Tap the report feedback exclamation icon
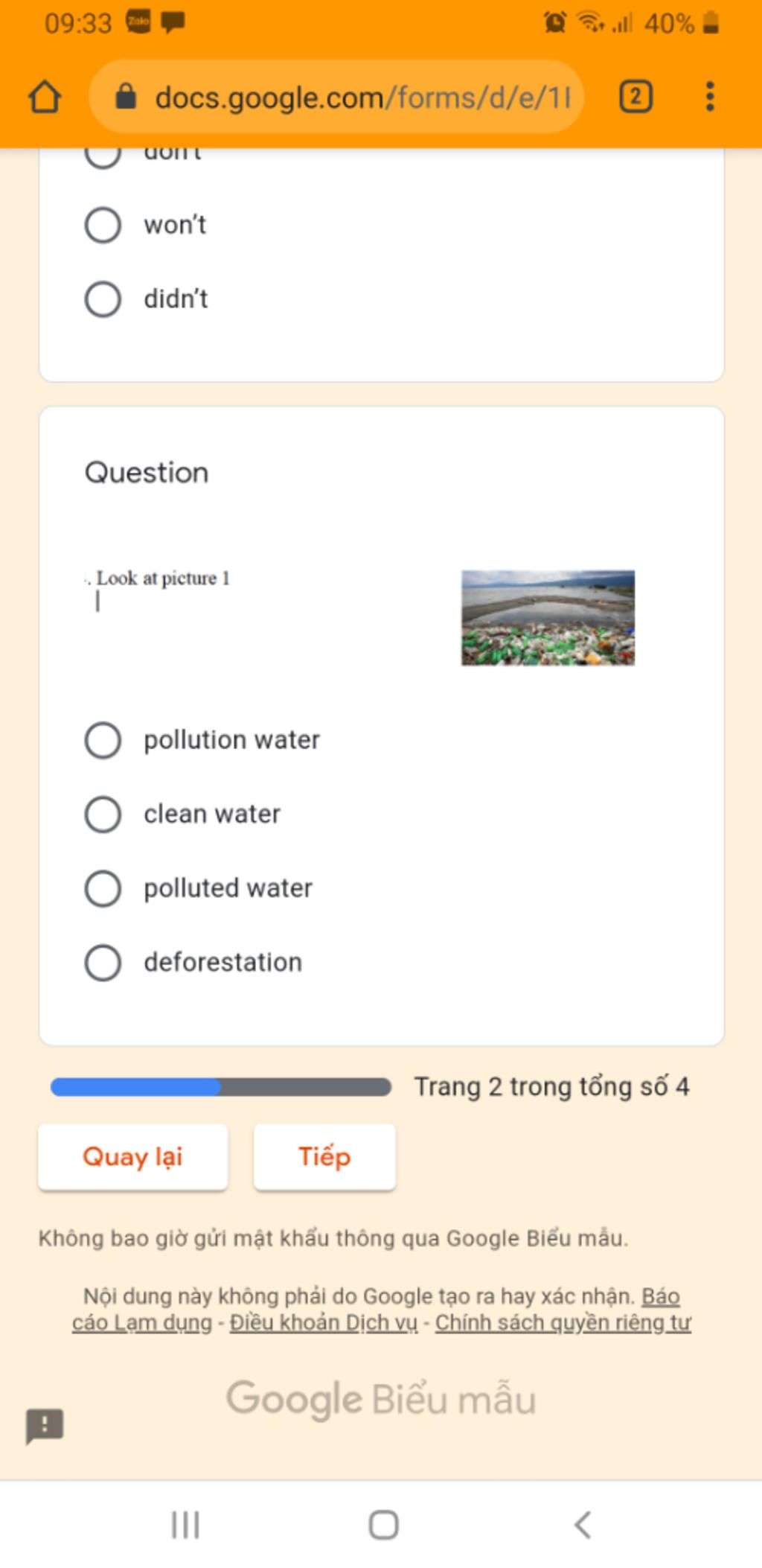Screen dimensions: 762x1568 click(45, 1426)
